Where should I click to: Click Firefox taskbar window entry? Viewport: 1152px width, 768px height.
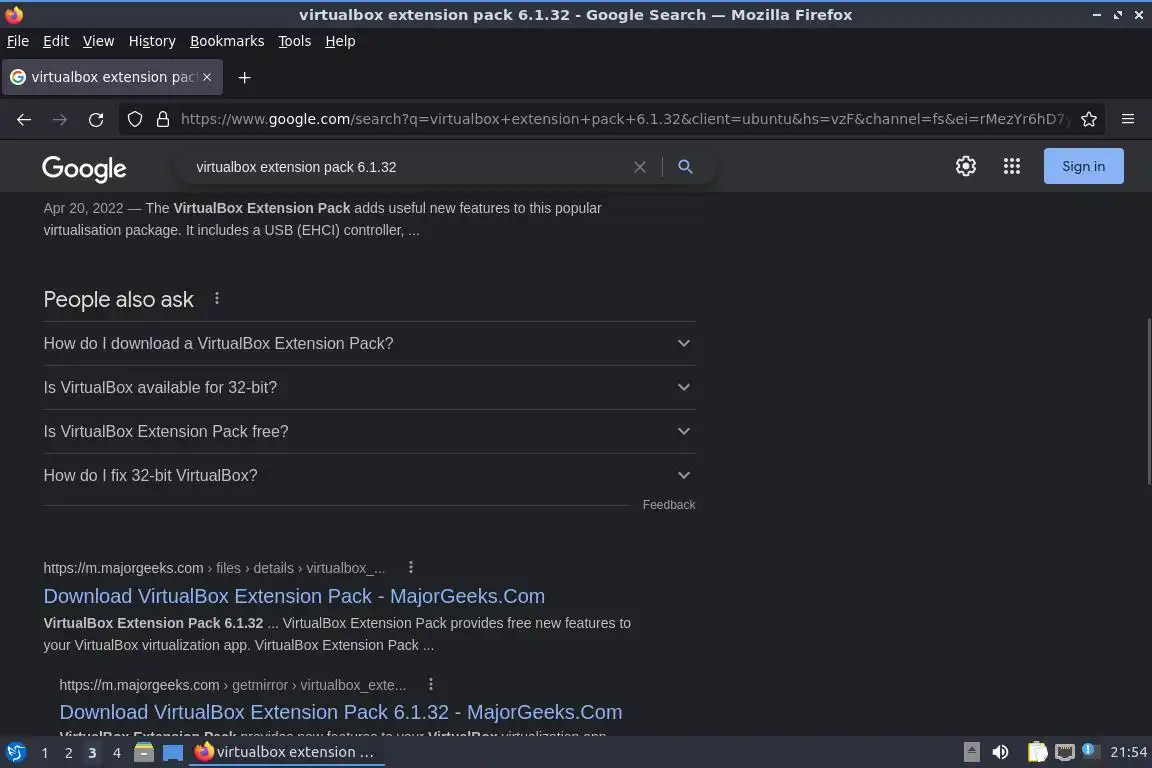(287, 752)
